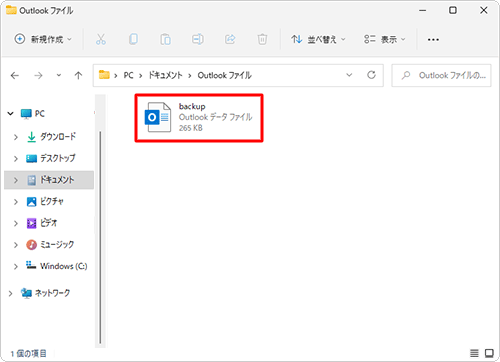The width and height of the screenshot is (500, 362).
Task: Select Outlook ファイル in address breadcrumb
Action: 225,75
